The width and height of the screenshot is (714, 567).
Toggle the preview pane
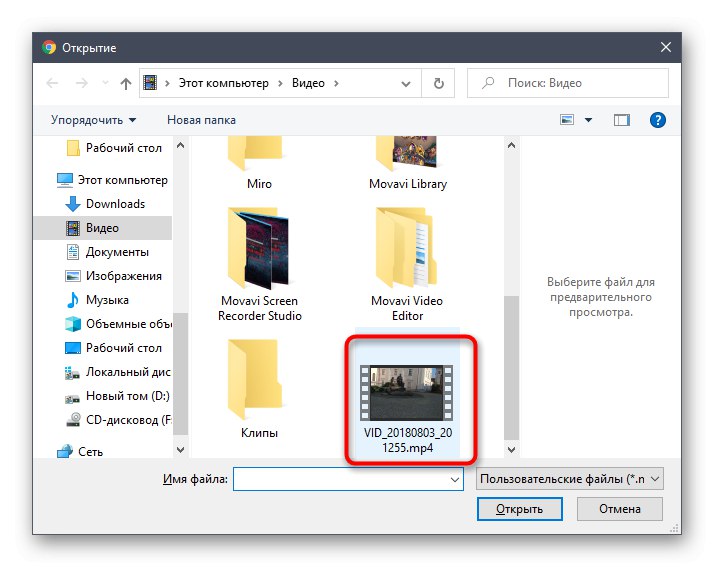tap(622, 120)
